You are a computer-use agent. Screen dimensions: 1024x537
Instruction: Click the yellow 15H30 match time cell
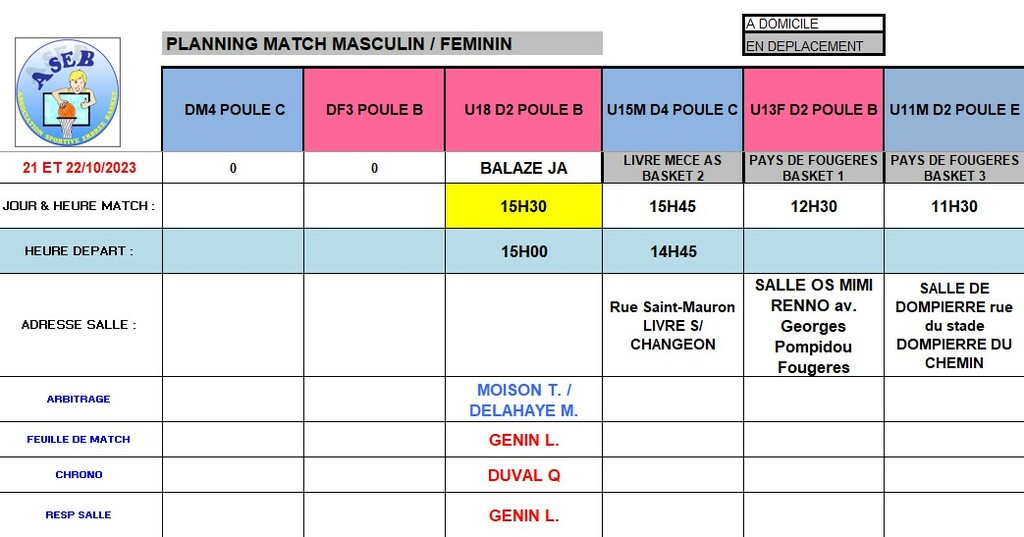pos(523,206)
